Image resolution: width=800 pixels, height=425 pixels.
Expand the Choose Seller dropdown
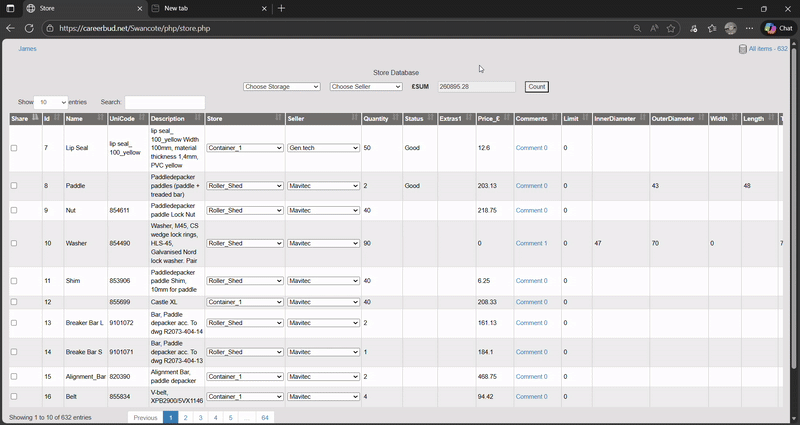(366, 87)
